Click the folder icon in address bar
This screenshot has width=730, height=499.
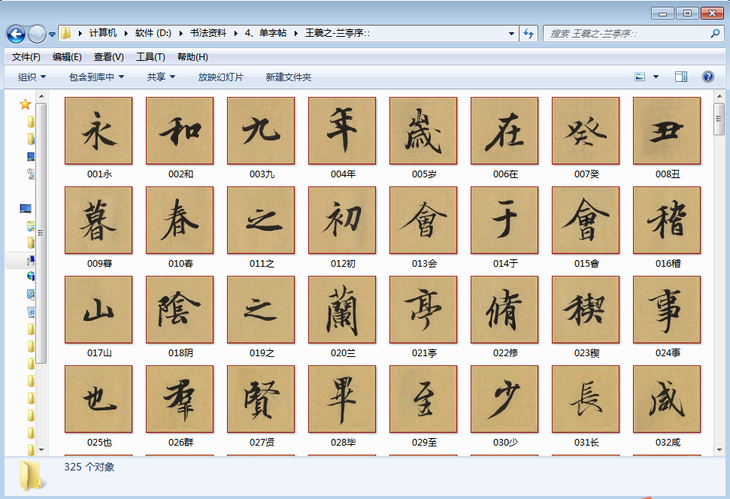(x=66, y=34)
